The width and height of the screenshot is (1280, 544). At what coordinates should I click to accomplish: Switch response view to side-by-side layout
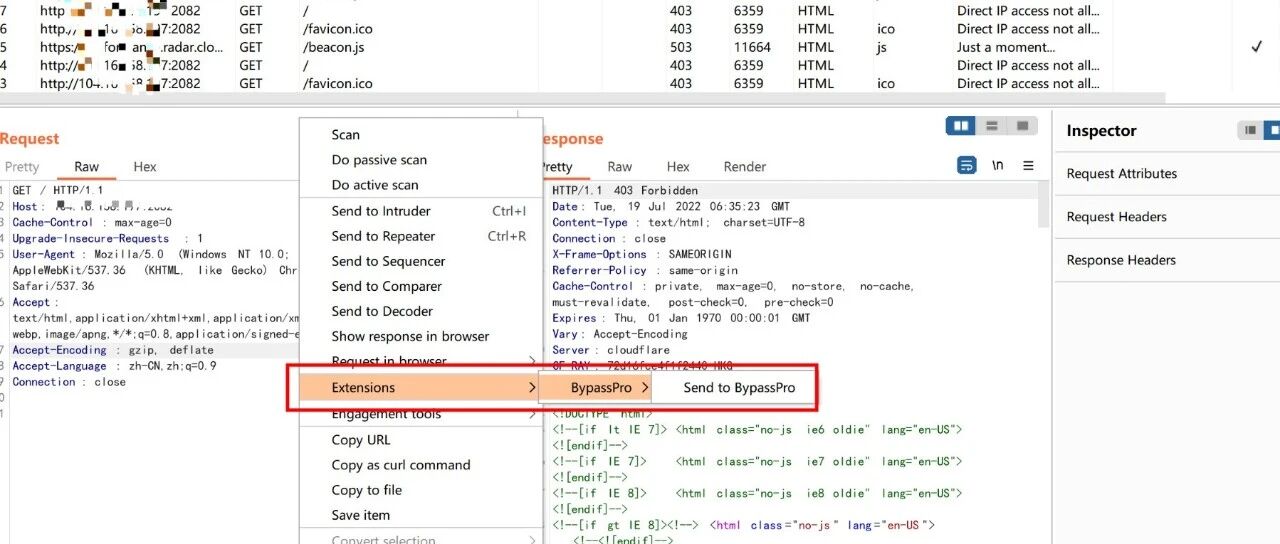tap(961, 126)
